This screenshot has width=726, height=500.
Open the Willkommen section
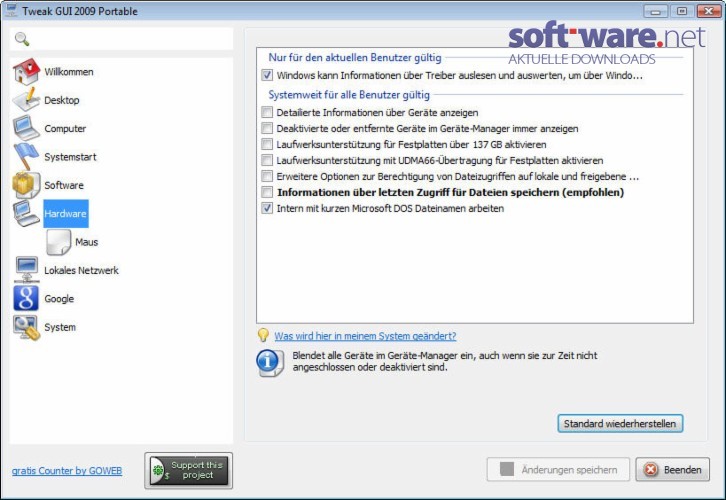tap(69, 72)
